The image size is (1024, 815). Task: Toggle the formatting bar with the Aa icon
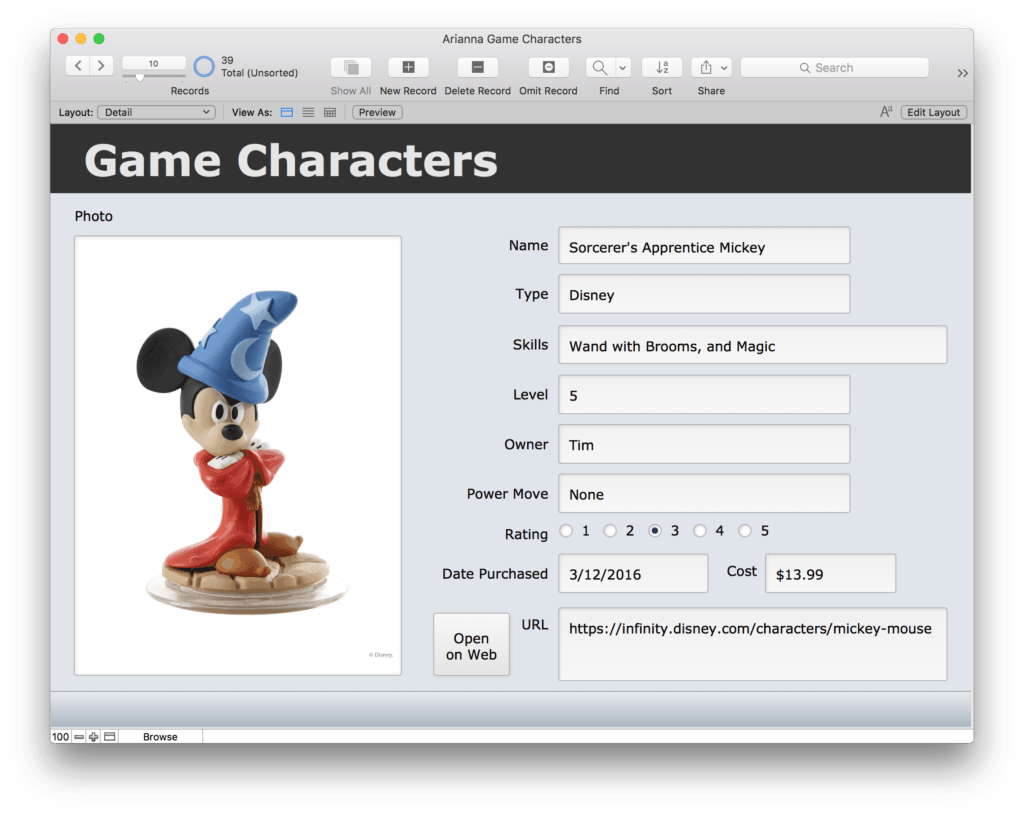(886, 112)
